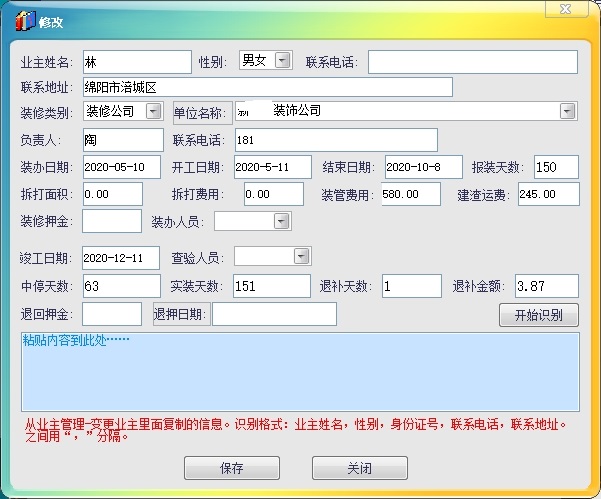Click the 竣工日期 completion date field

[121, 258]
